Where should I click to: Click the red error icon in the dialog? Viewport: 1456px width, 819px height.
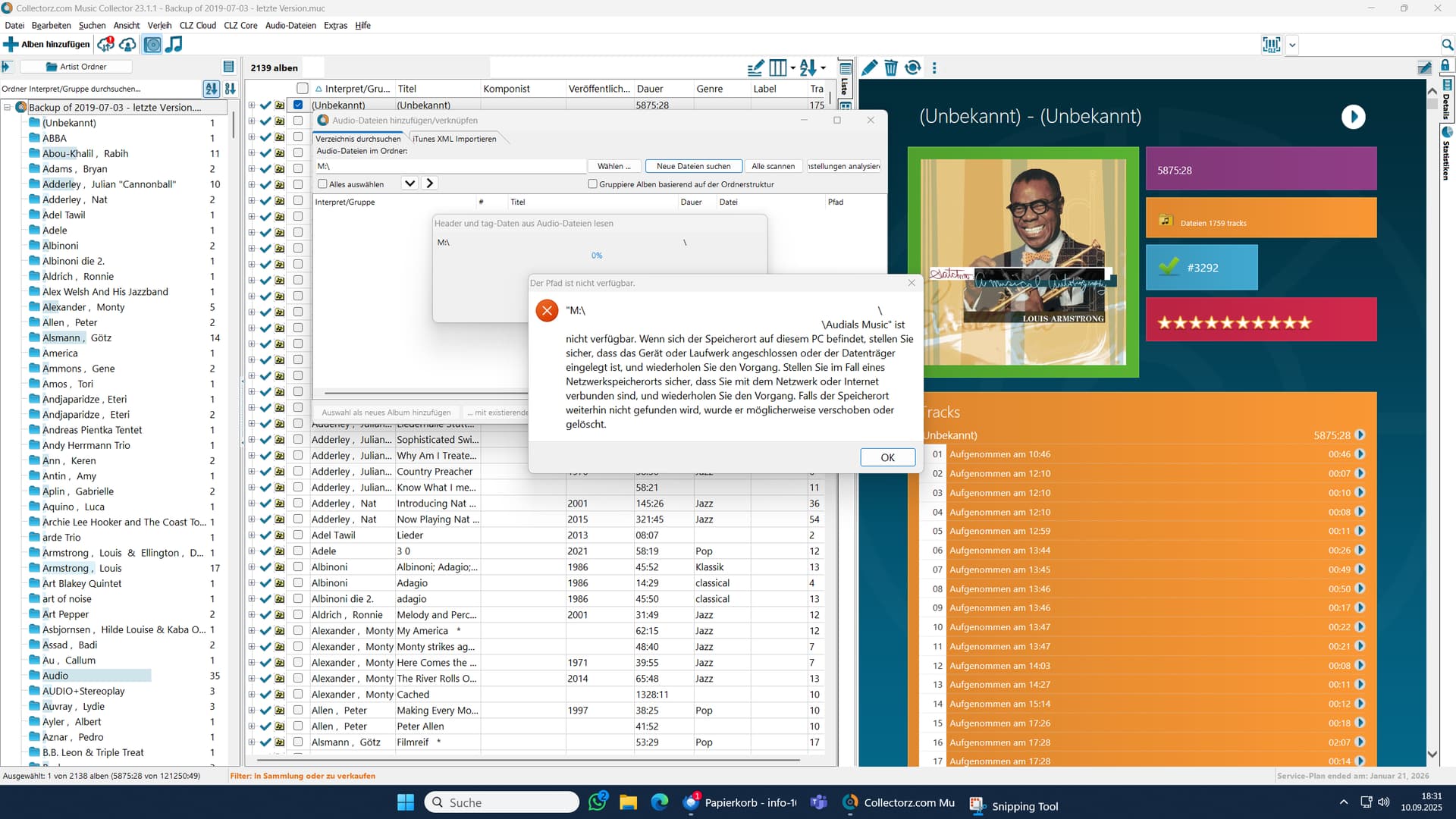click(547, 310)
